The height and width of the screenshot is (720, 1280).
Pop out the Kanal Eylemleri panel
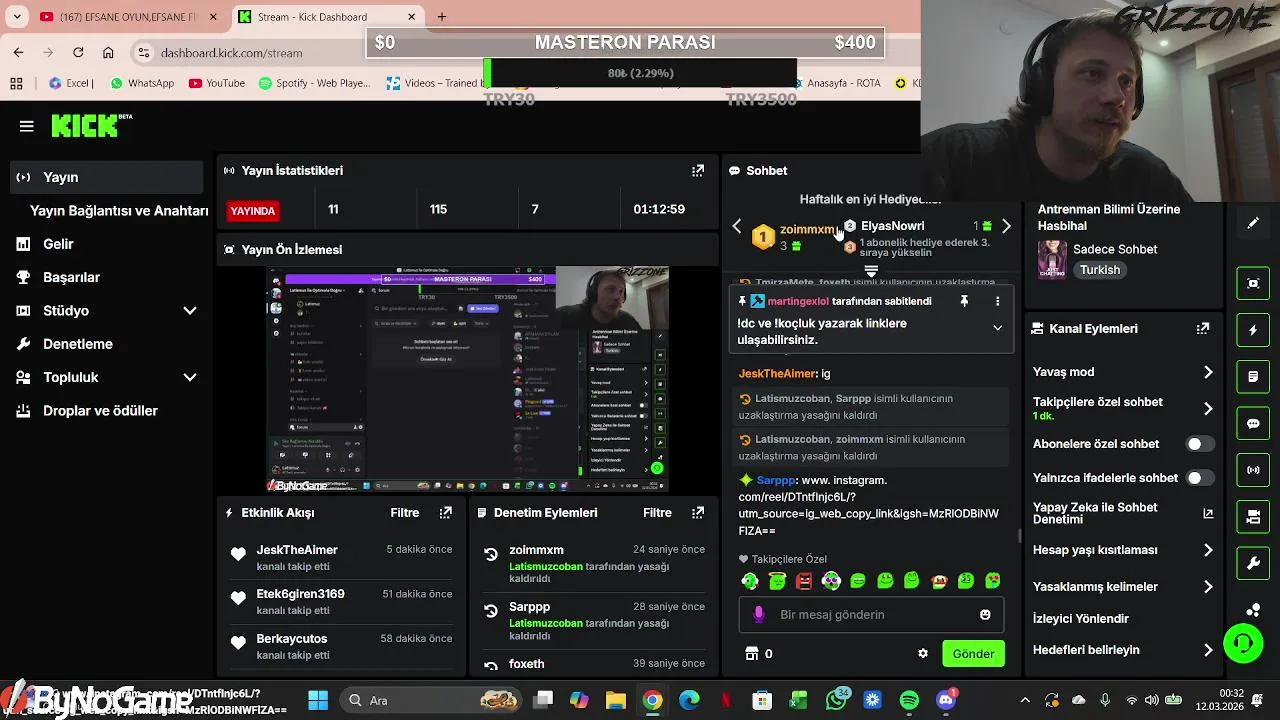[x=1203, y=328]
